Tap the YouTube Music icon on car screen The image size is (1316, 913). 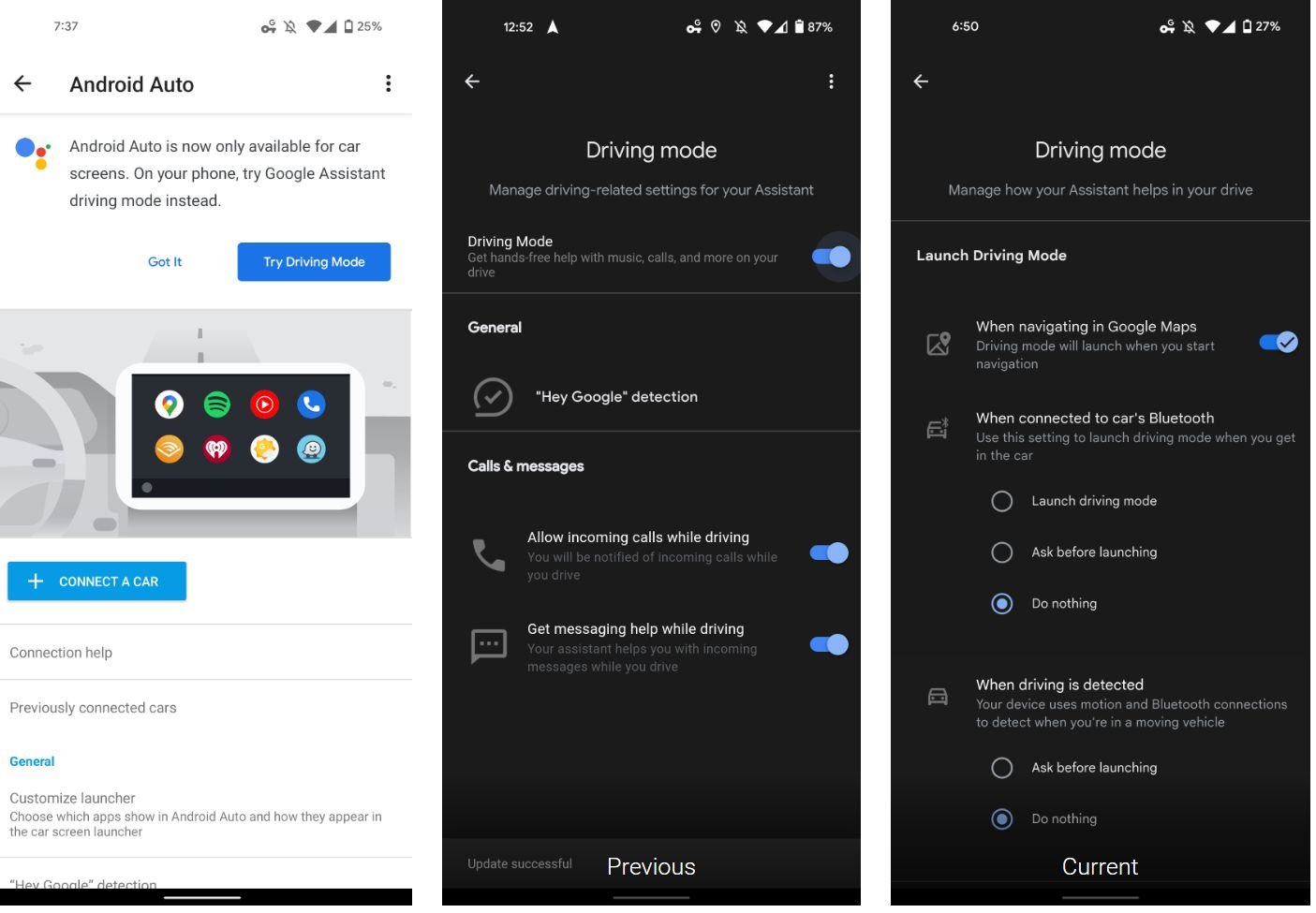(265, 405)
